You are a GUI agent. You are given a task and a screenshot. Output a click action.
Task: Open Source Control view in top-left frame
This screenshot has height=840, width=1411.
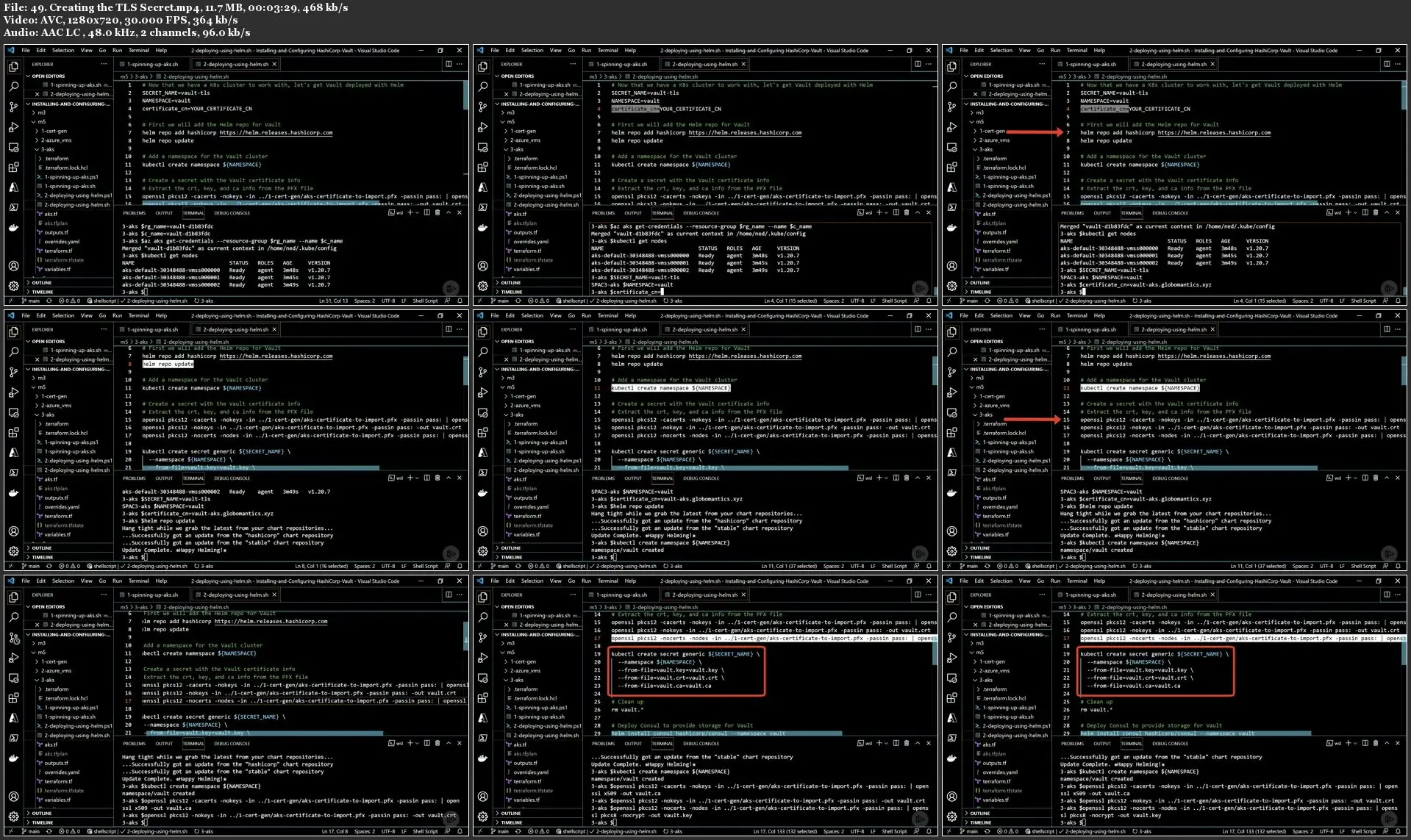pyautogui.click(x=14, y=107)
